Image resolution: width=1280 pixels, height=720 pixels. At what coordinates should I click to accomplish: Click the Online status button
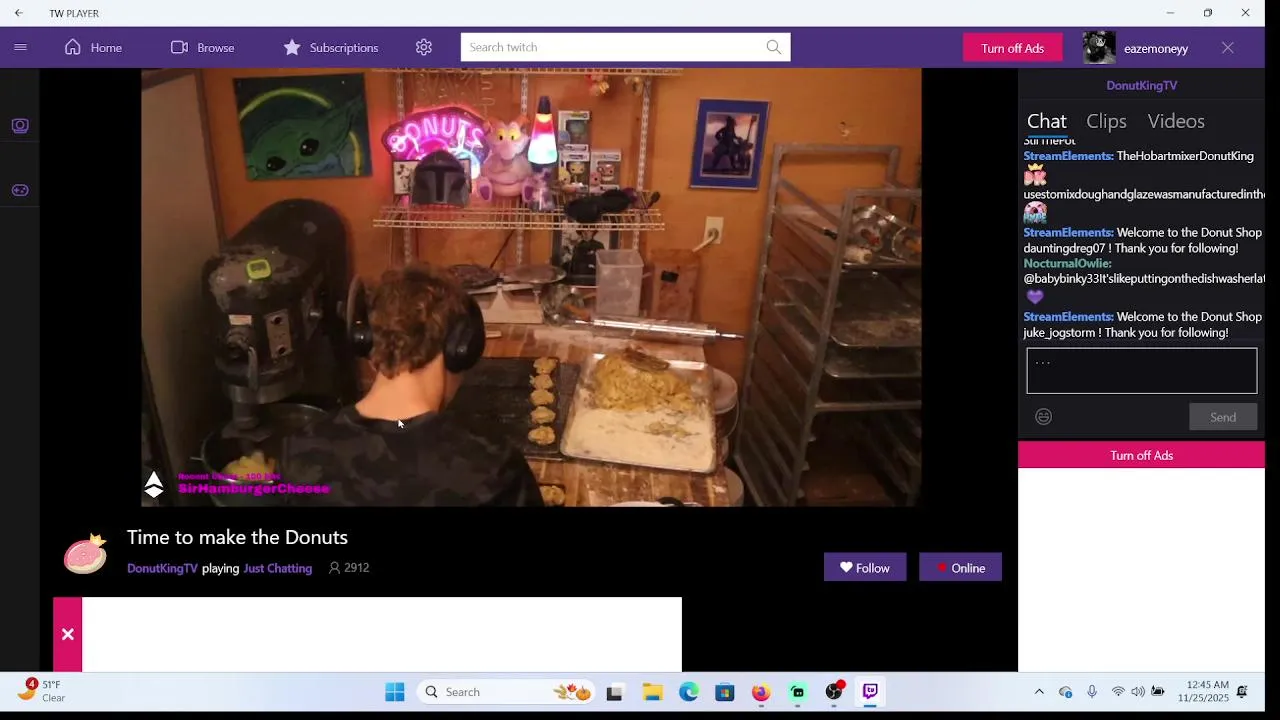point(960,567)
